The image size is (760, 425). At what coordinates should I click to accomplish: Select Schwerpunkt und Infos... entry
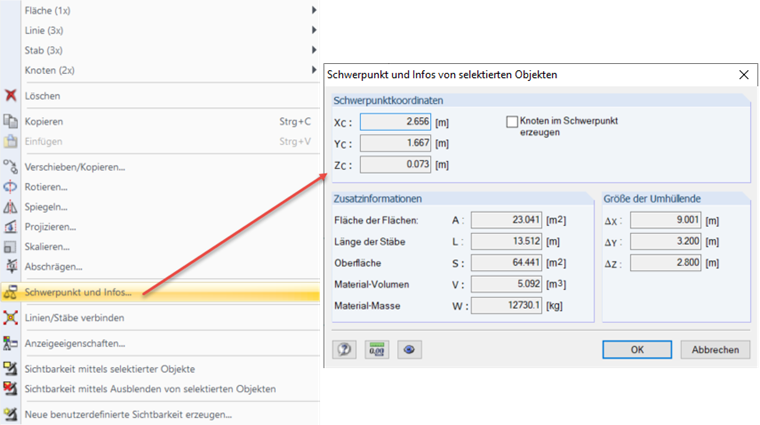(160, 292)
